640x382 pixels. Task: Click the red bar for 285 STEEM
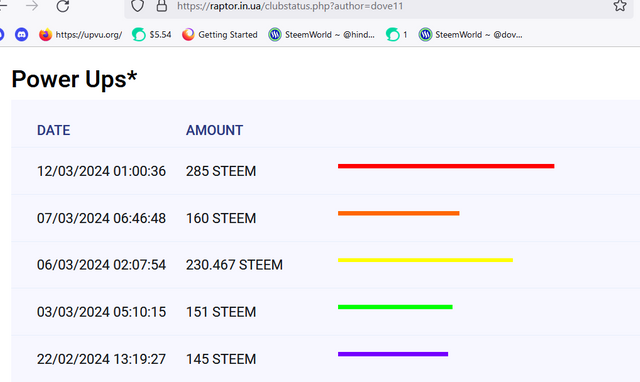click(446, 166)
